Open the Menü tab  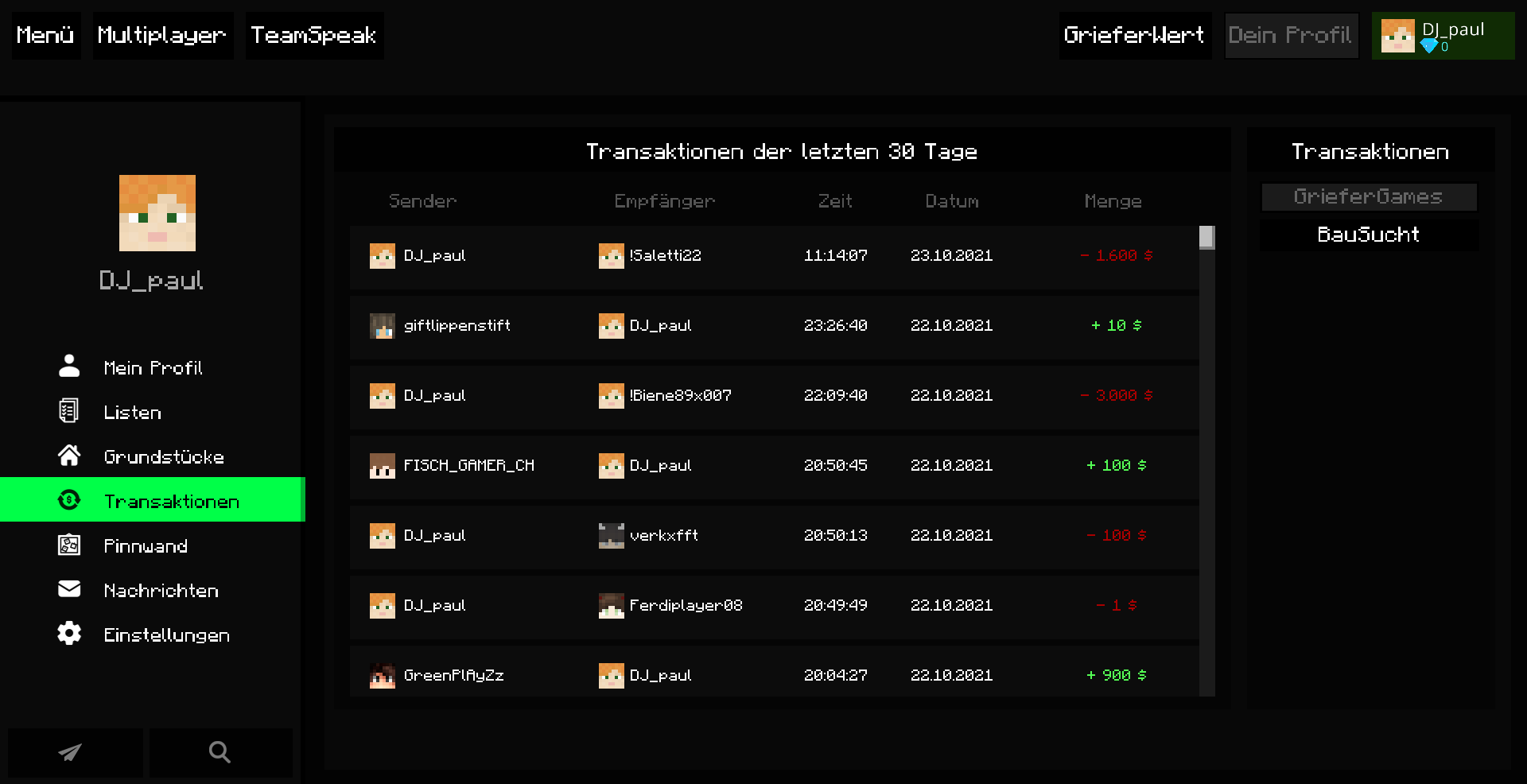[x=45, y=35]
